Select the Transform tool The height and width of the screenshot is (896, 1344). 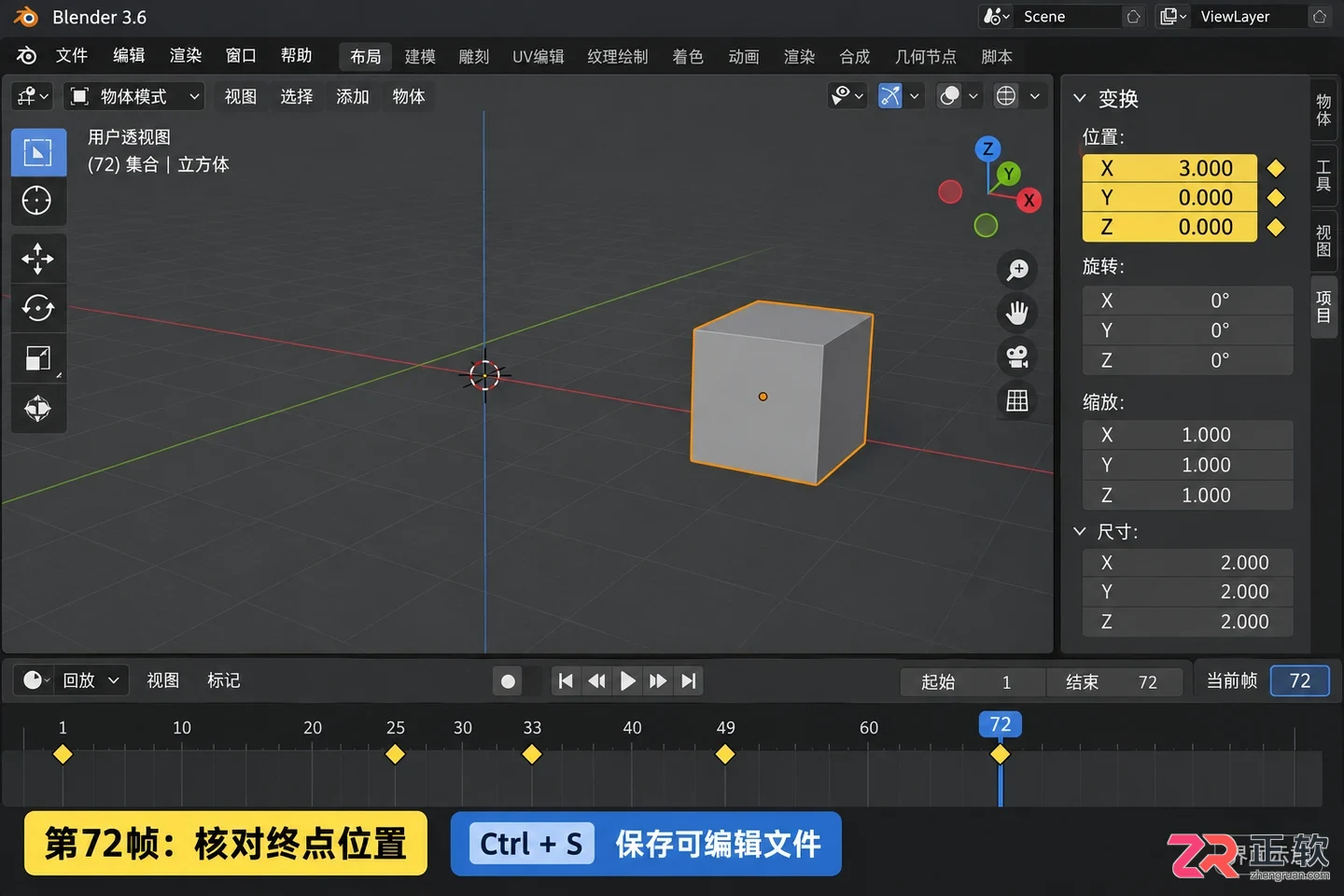click(x=38, y=408)
